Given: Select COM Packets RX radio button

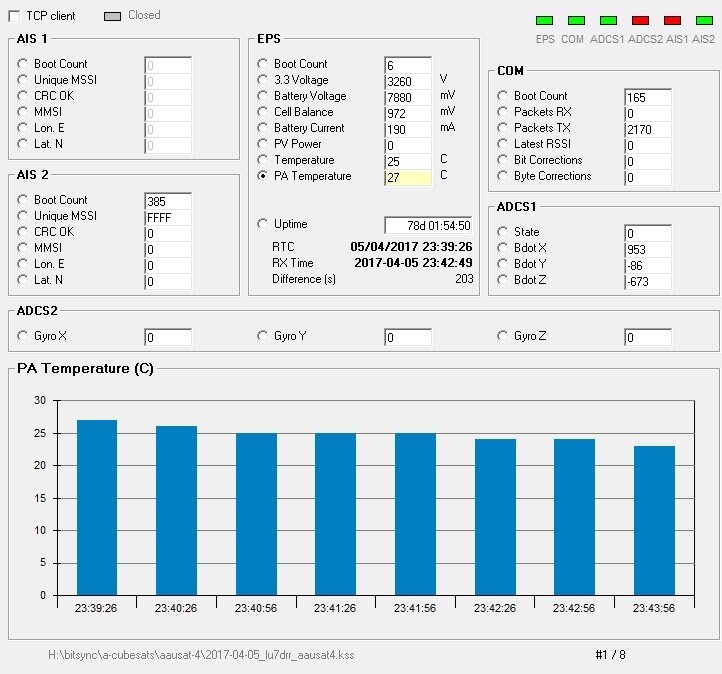Looking at the screenshot, I should (502, 112).
